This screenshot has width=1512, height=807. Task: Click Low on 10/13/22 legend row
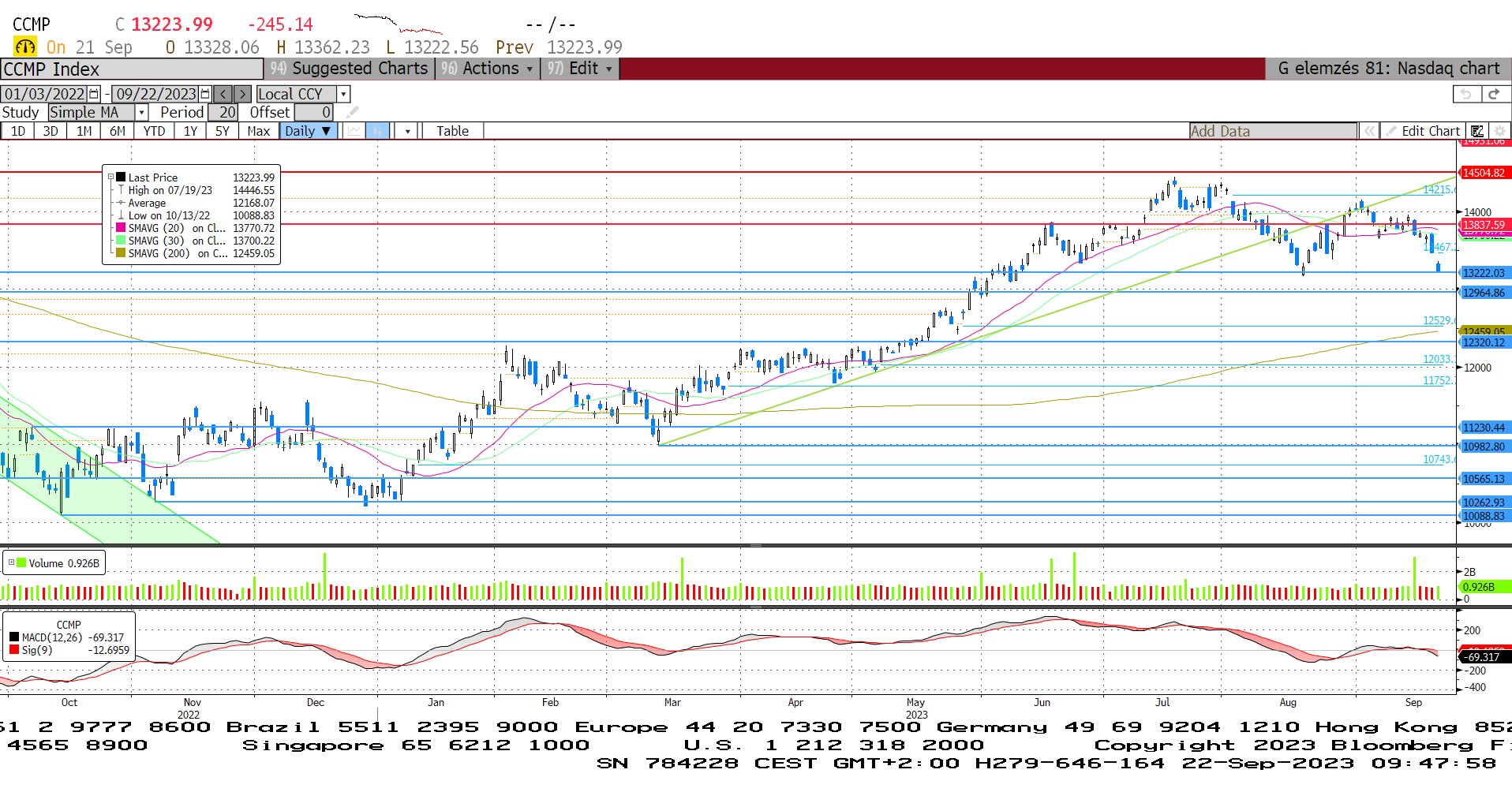point(196,215)
